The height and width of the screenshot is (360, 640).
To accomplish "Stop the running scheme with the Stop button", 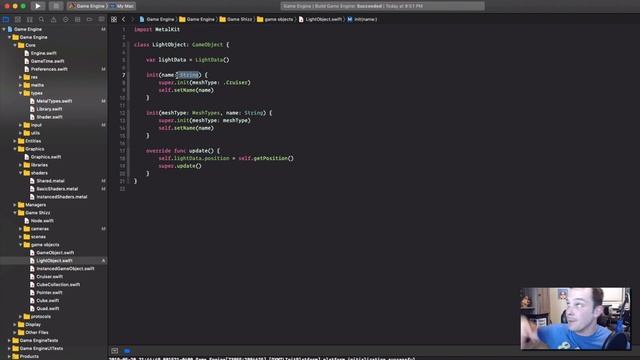I will (56, 6).
